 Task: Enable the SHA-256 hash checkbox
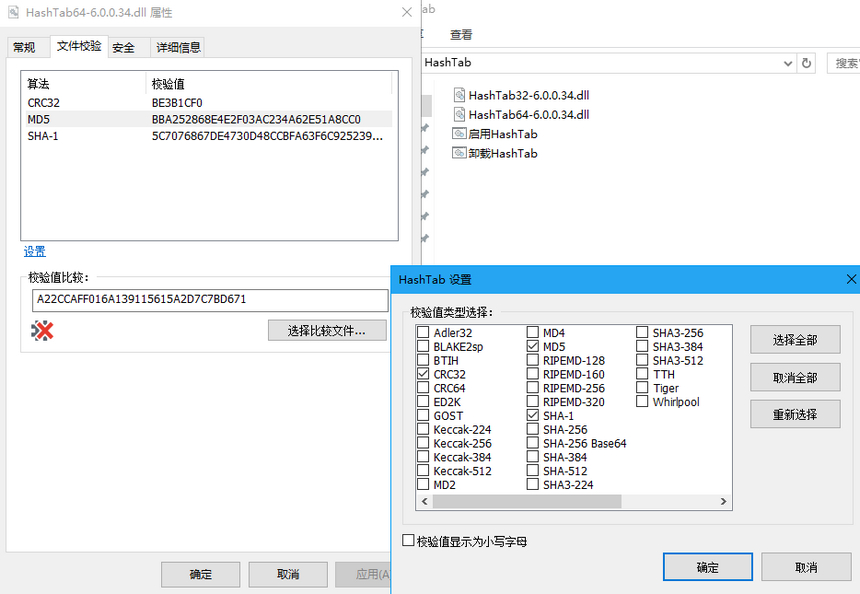click(534, 429)
